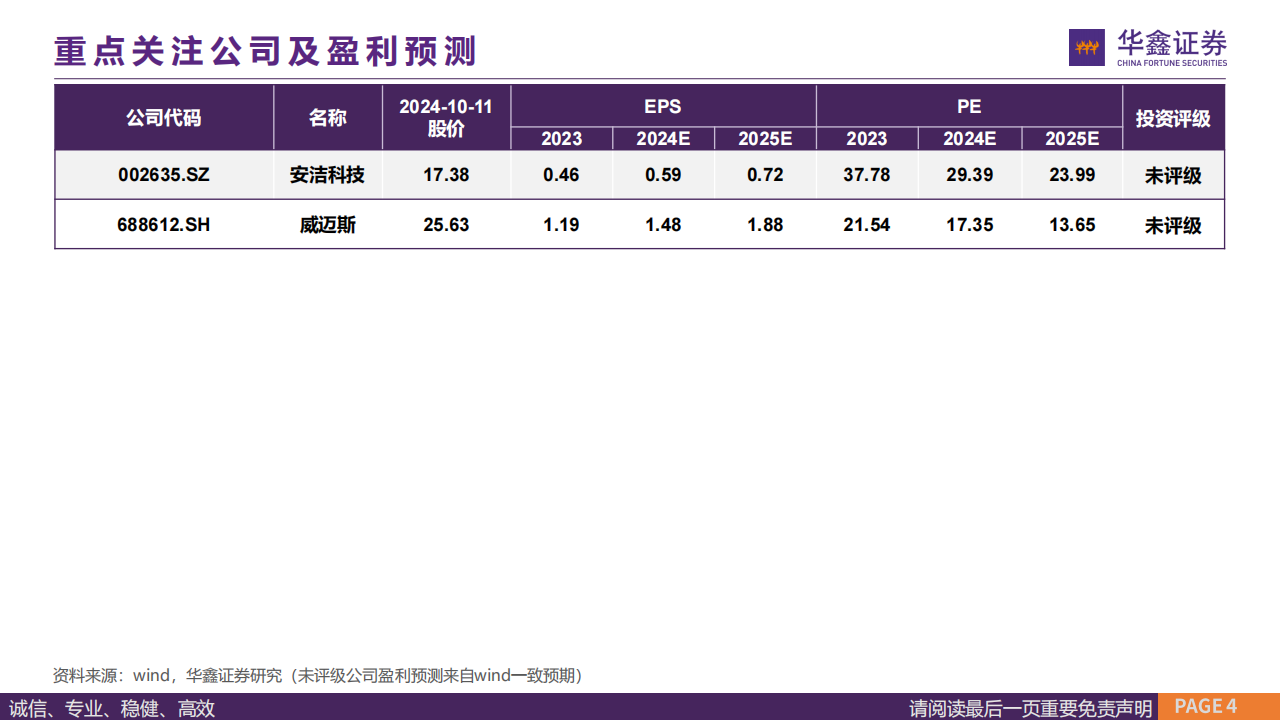Image resolution: width=1280 pixels, height=720 pixels.
Task: Click EPS value 0.59
Action: pos(663,175)
